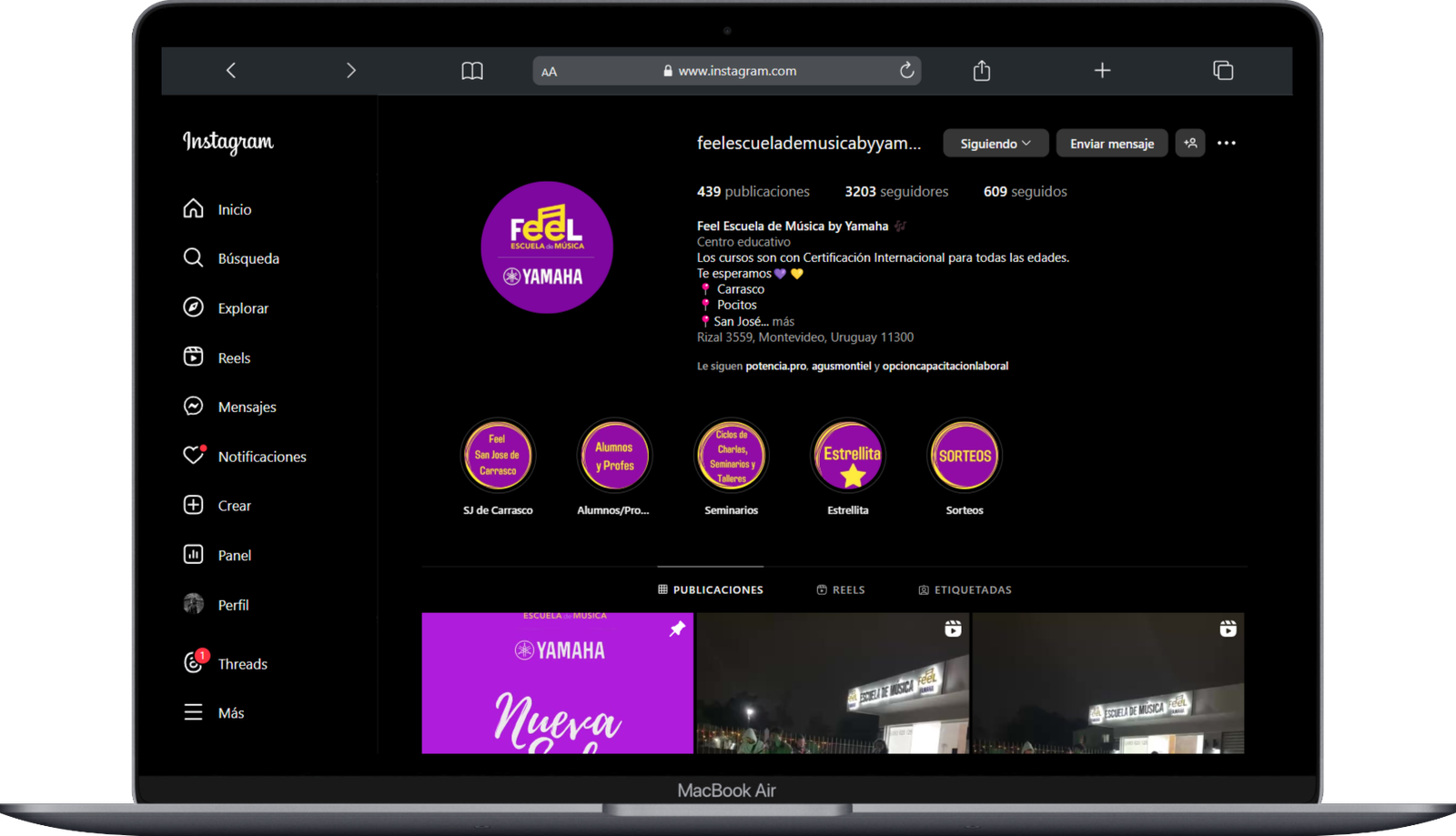Open the Feel Yamaha profile picture
The height and width of the screenshot is (836, 1456).
547,247
